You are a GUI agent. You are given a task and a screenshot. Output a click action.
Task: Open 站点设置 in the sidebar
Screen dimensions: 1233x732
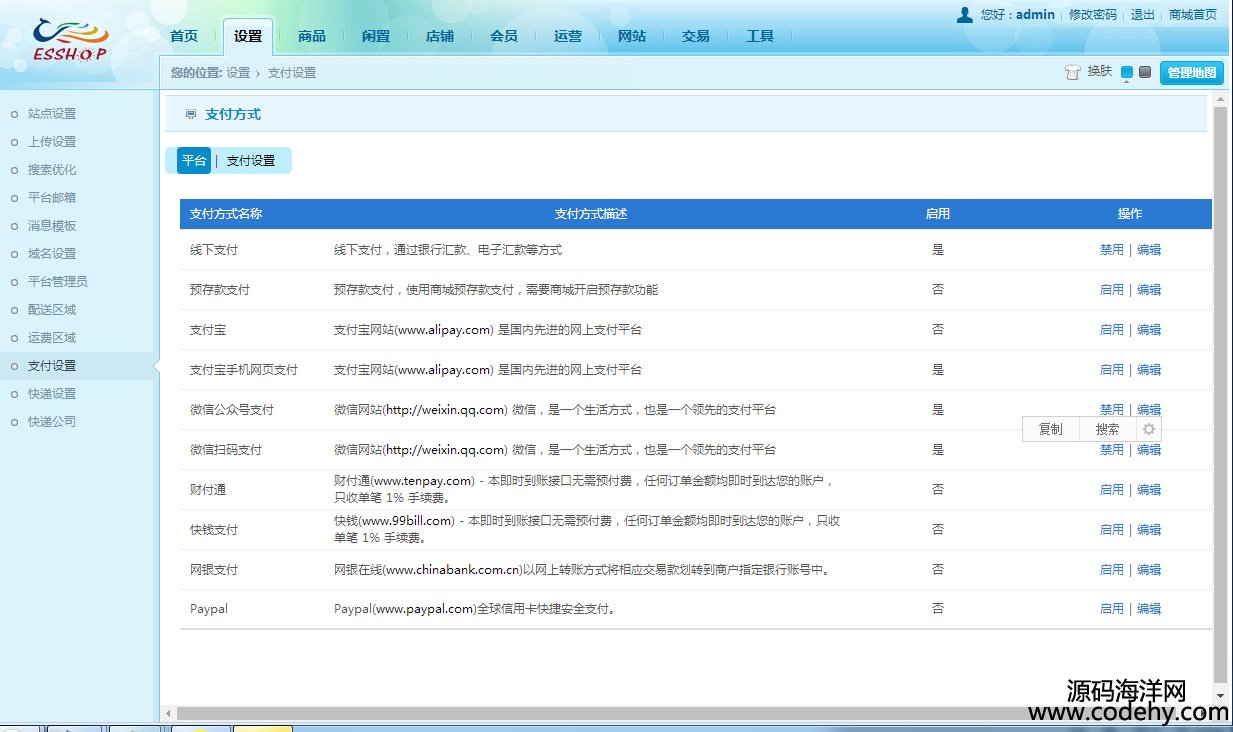coord(52,114)
